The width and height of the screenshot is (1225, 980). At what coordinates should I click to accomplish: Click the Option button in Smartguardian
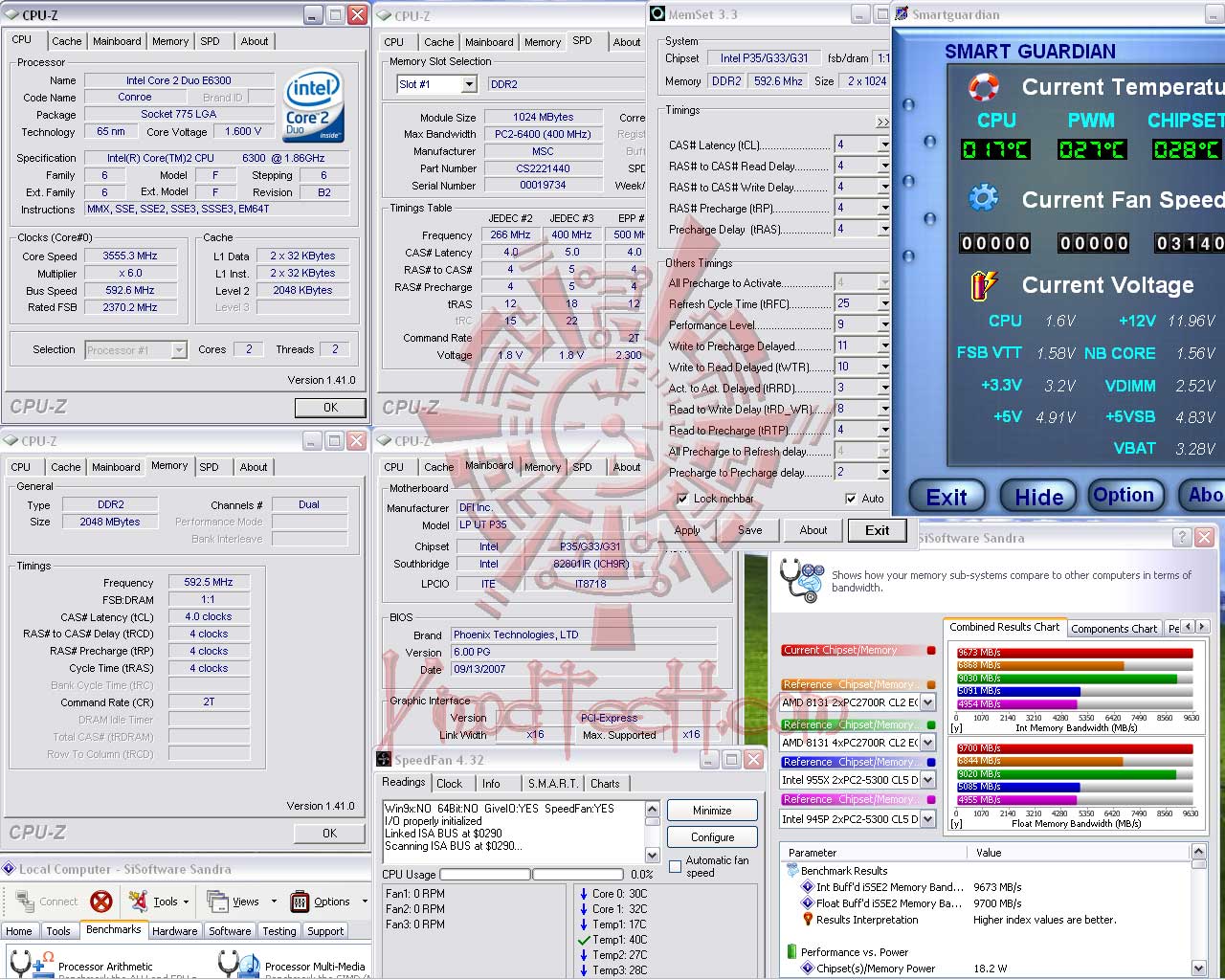pyautogui.click(x=1125, y=495)
